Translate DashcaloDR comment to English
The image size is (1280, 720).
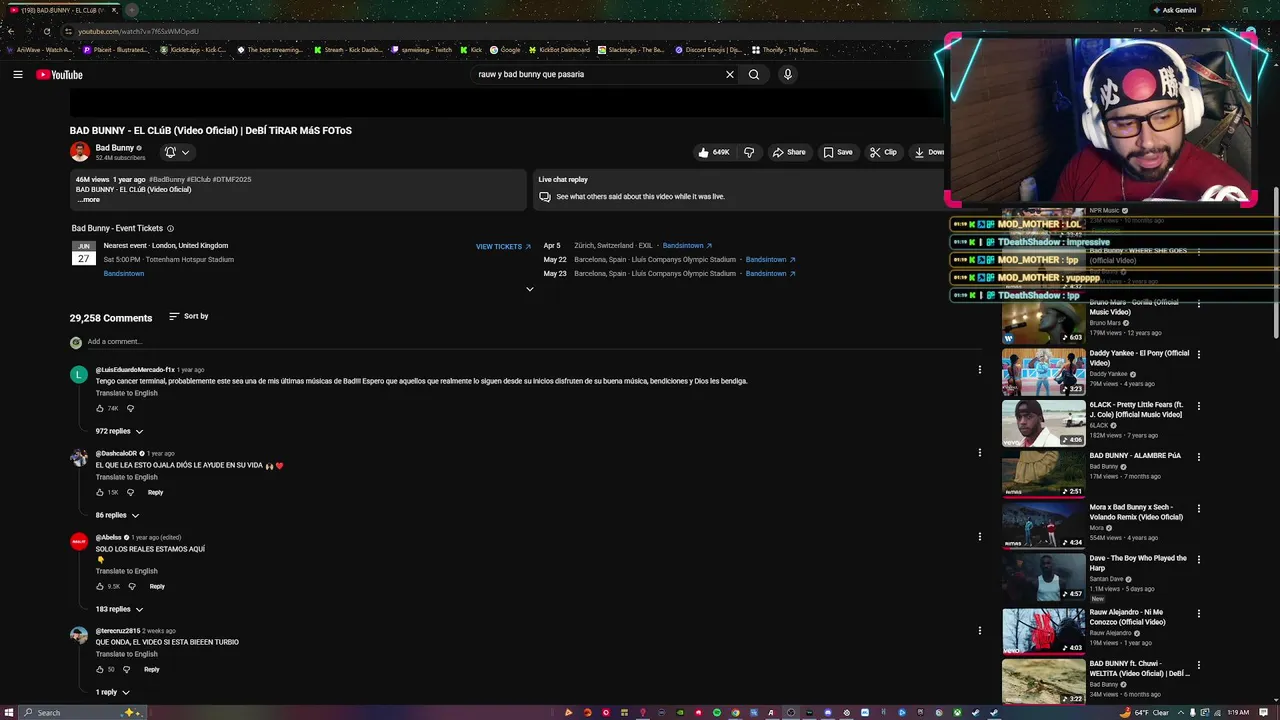click(127, 477)
